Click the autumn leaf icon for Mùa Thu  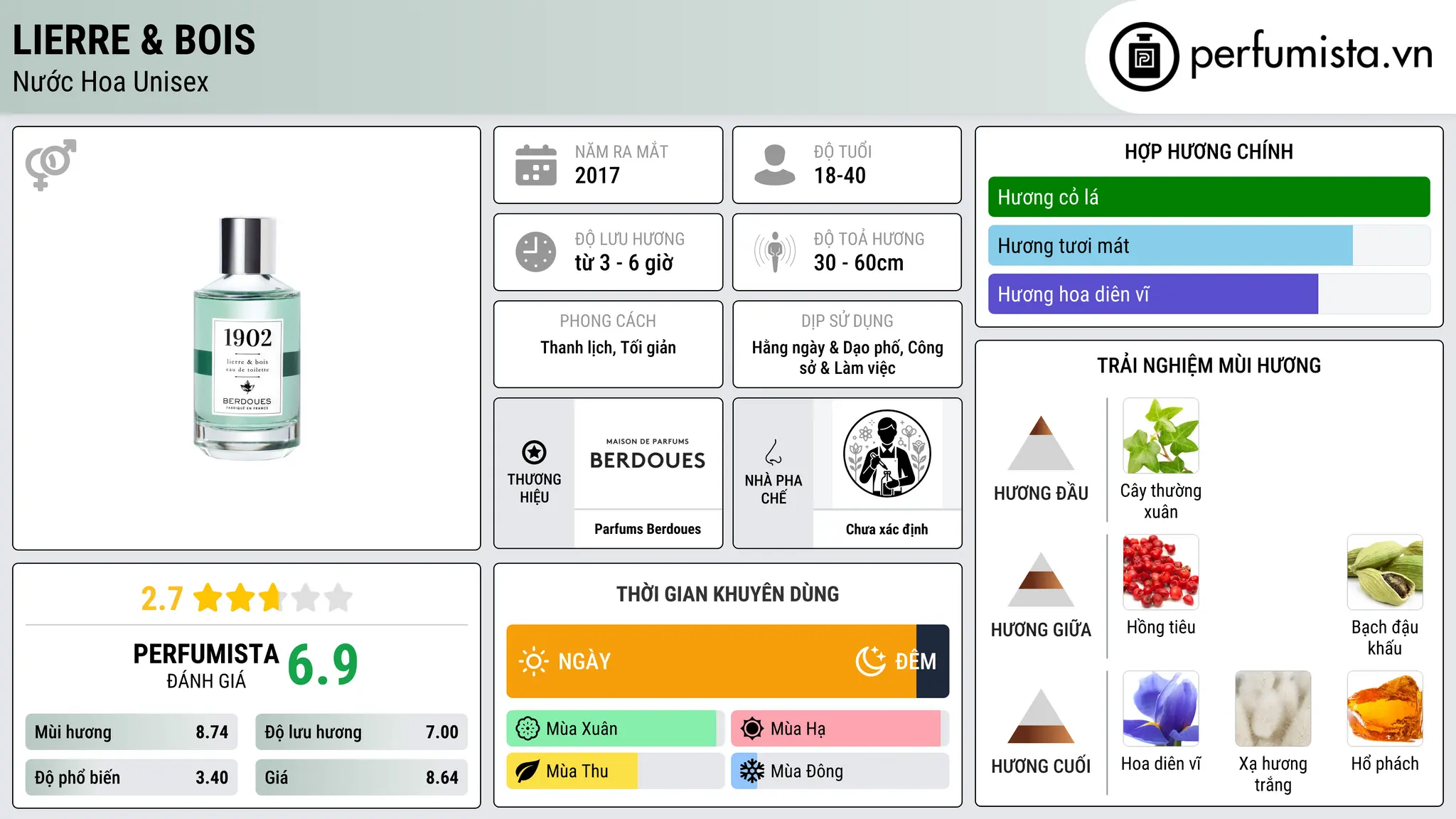click(x=528, y=771)
